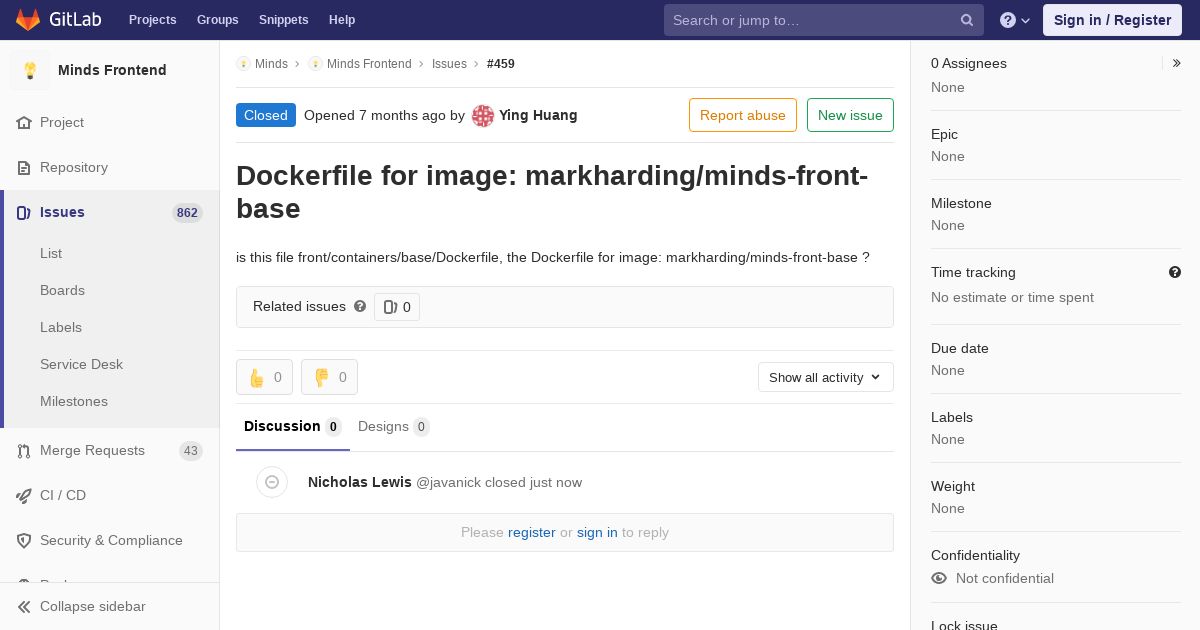Click the Minds Frontend breadcrumb link

pos(369,64)
